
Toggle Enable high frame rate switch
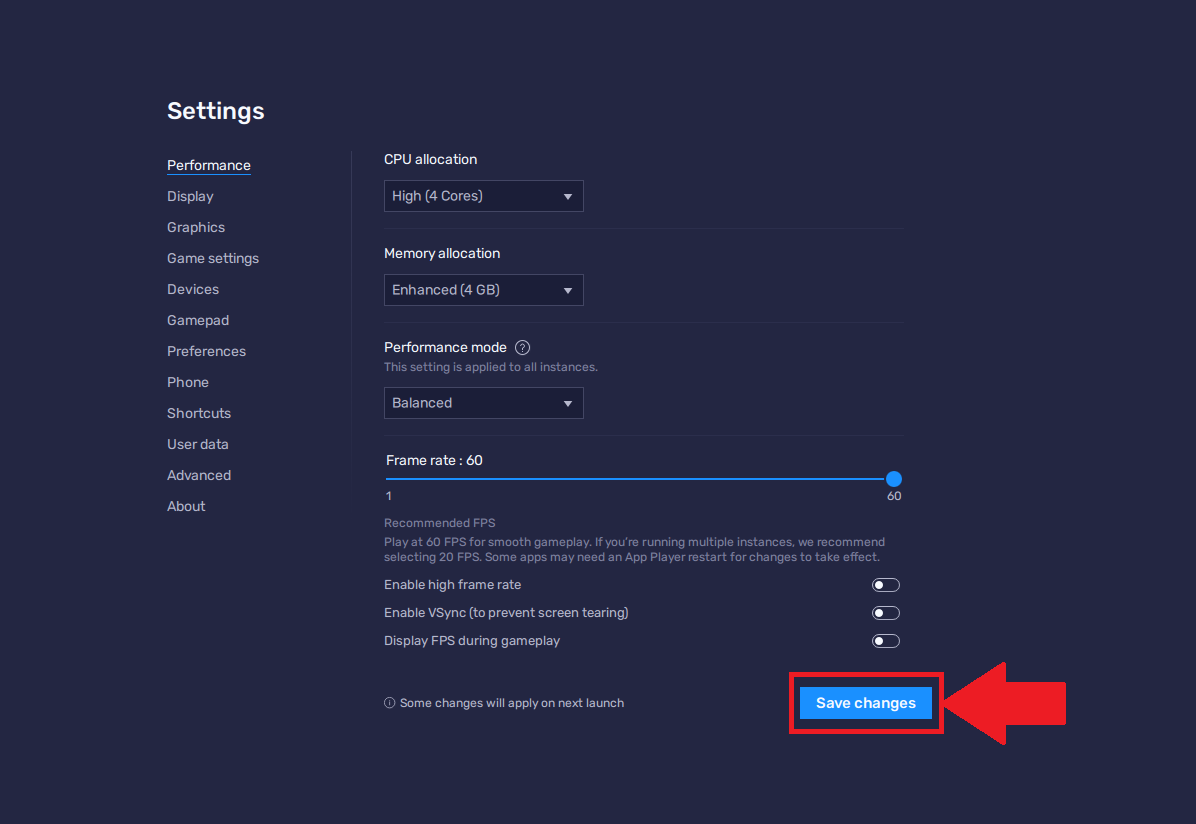pos(885,585)
